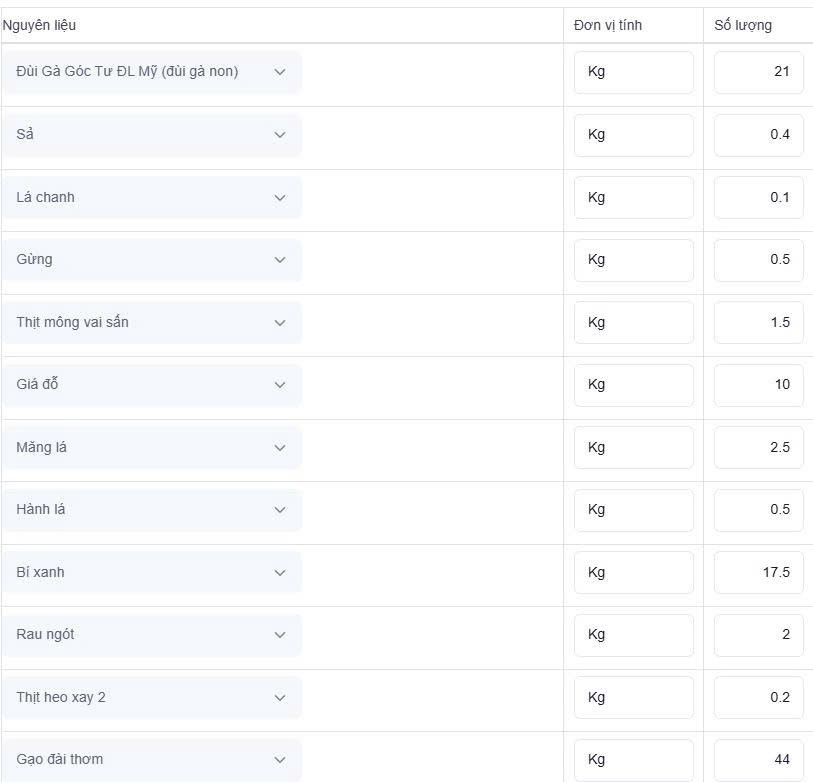The height and width of the screenshot is (782, 813).
Task: Focus the quantity field showing 44
Action: pos(759,760)
